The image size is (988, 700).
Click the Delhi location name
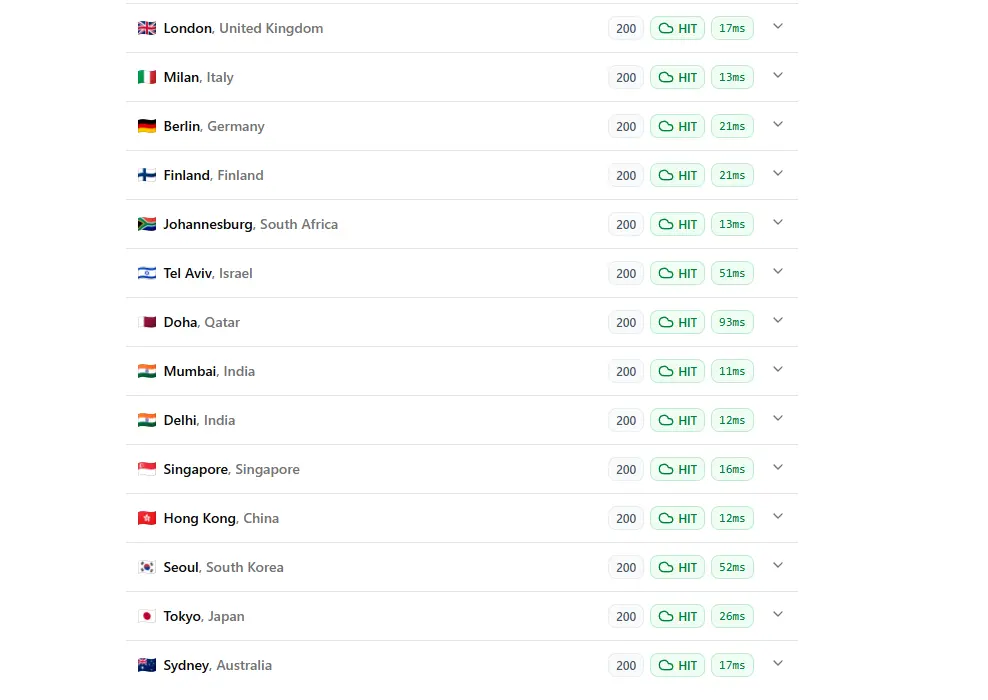click(x=180, y=420)
